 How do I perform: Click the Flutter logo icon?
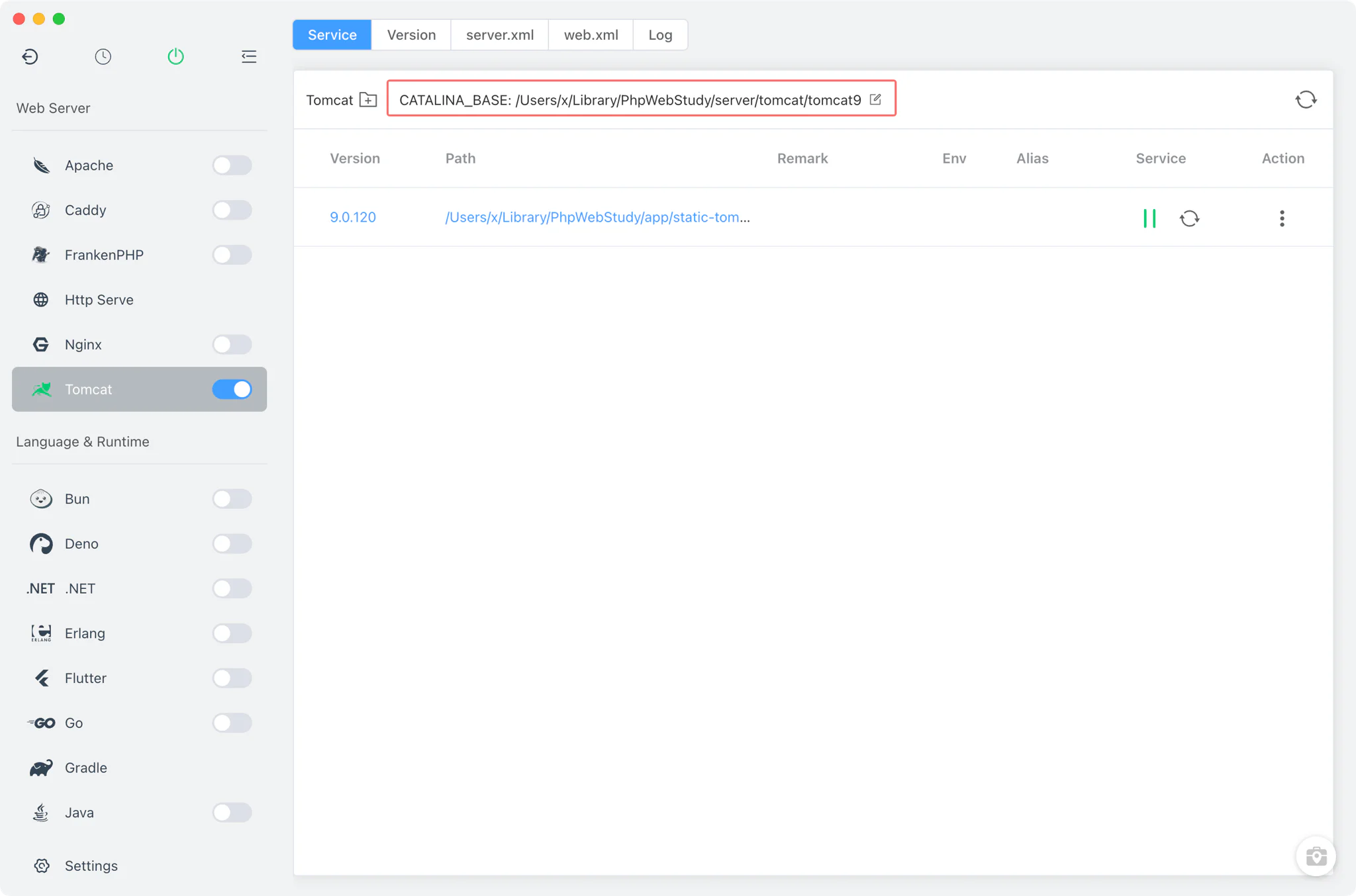pyautogui.click(x=42, y=678)
